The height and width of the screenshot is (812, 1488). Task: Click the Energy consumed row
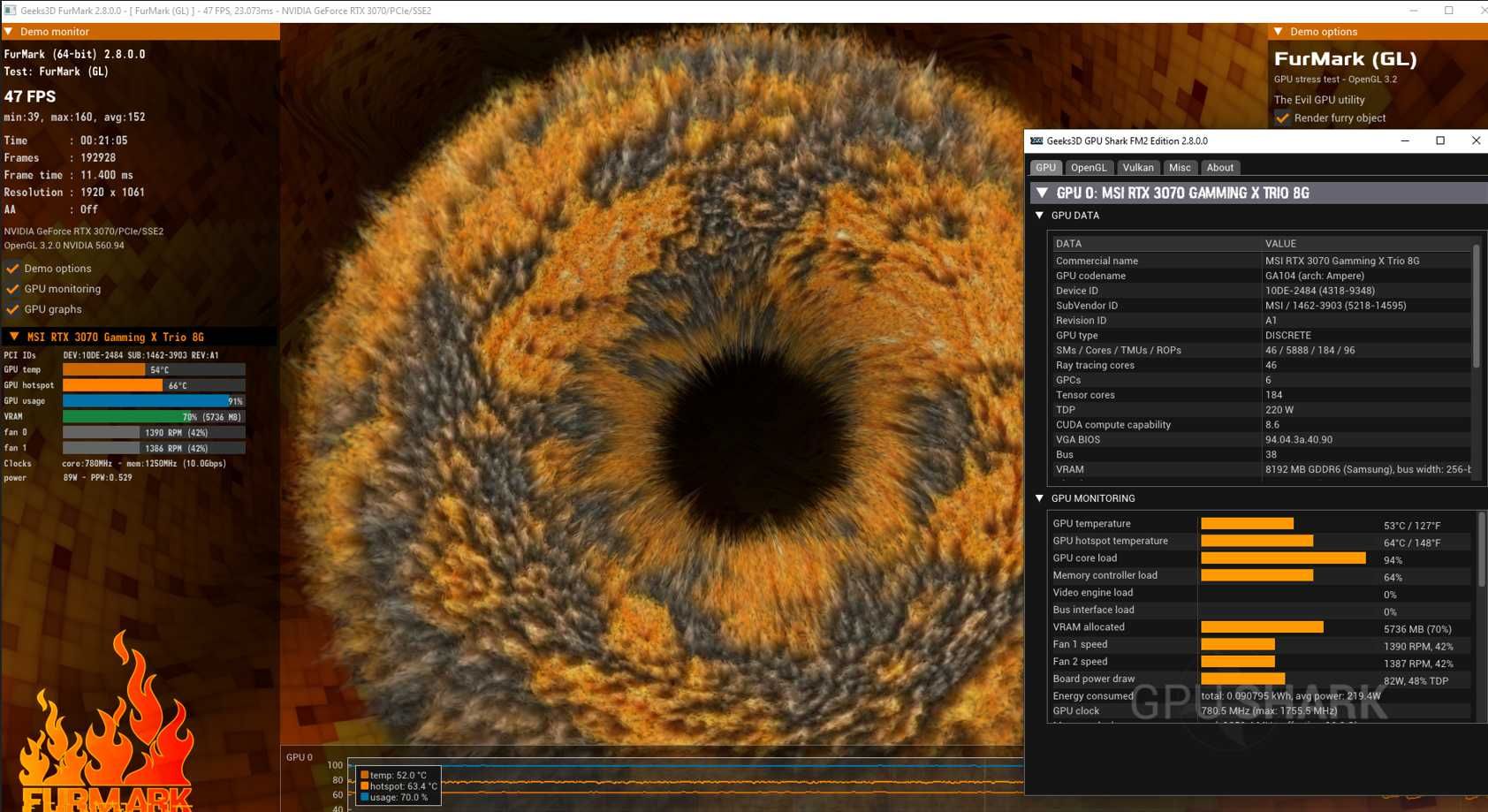tap(1261, 696)
